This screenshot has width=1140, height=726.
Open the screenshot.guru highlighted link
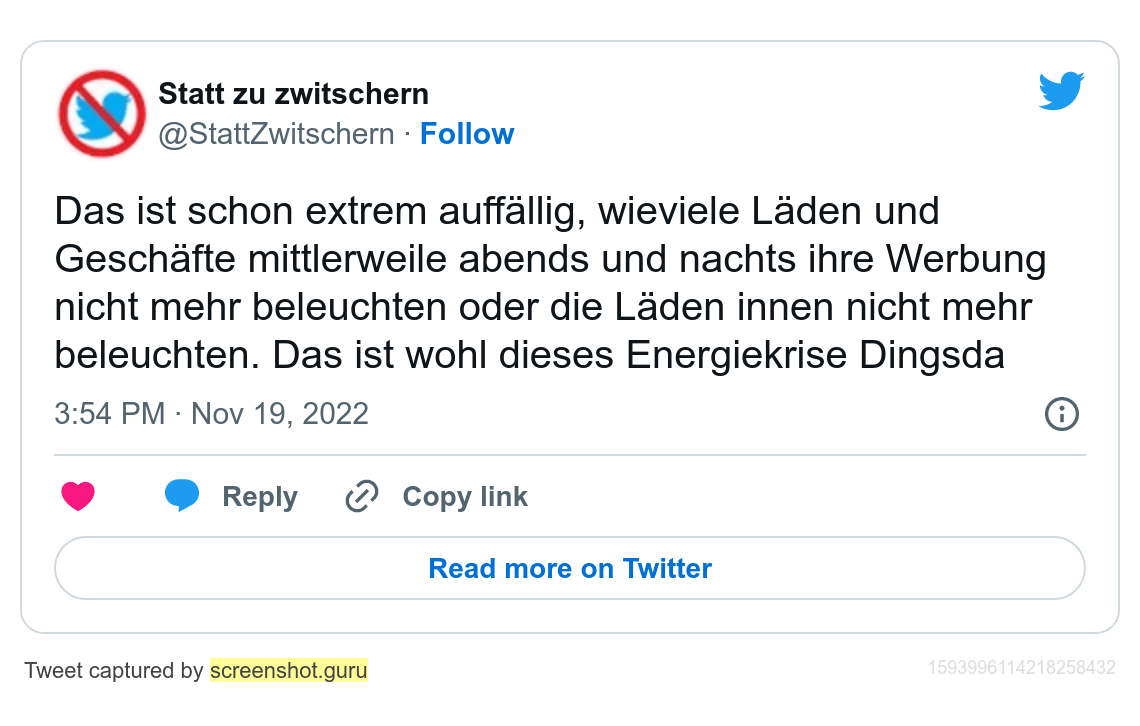[x=288, y=671]
